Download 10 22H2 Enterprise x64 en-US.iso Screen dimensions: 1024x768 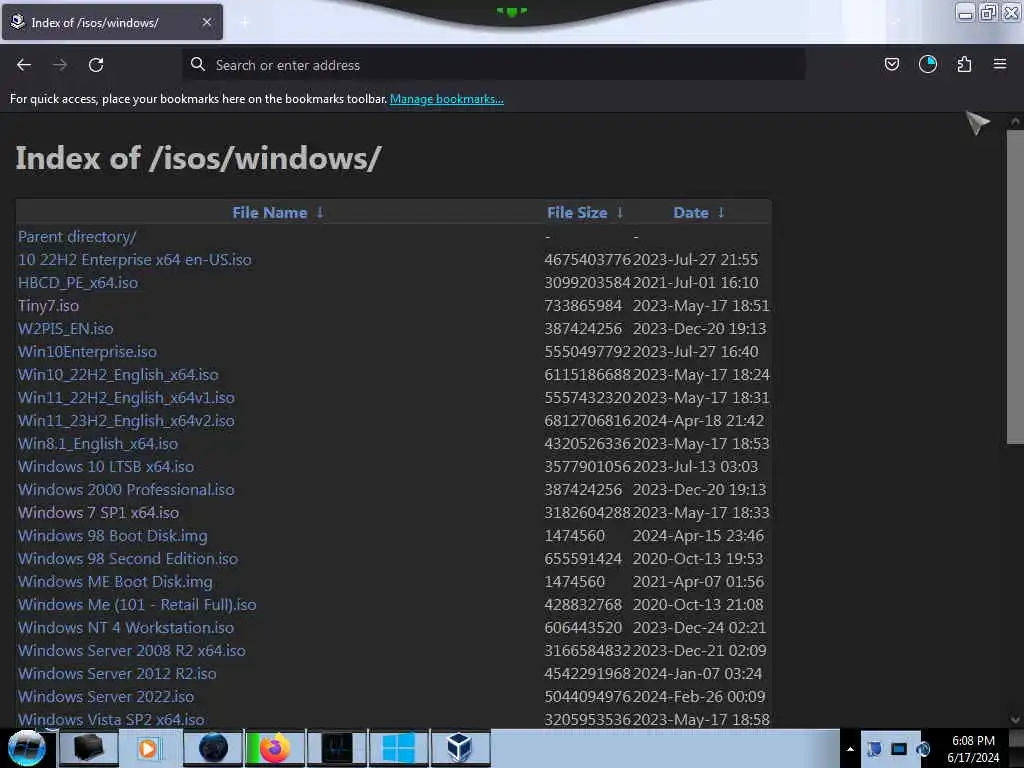click(135, 260)
